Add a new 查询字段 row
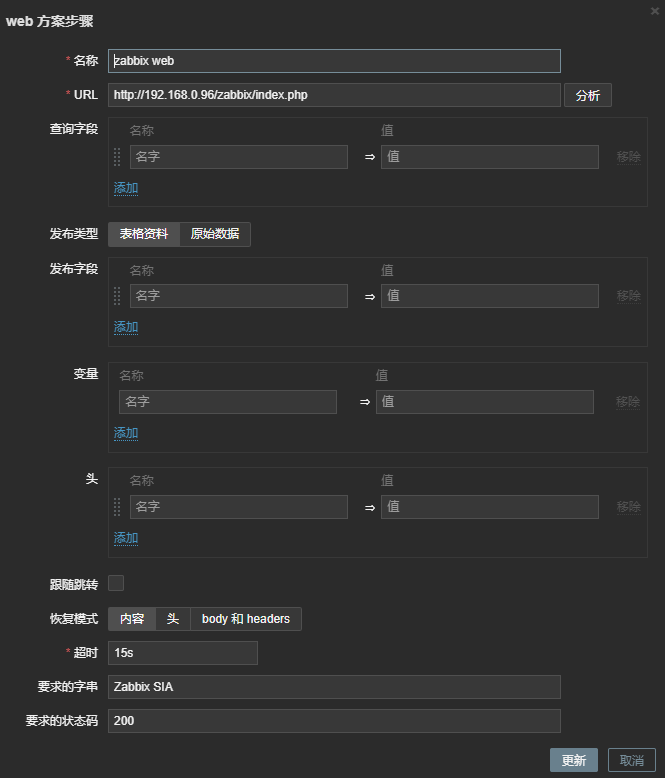This screenshot has height=778, width=665. click(126, 188)
